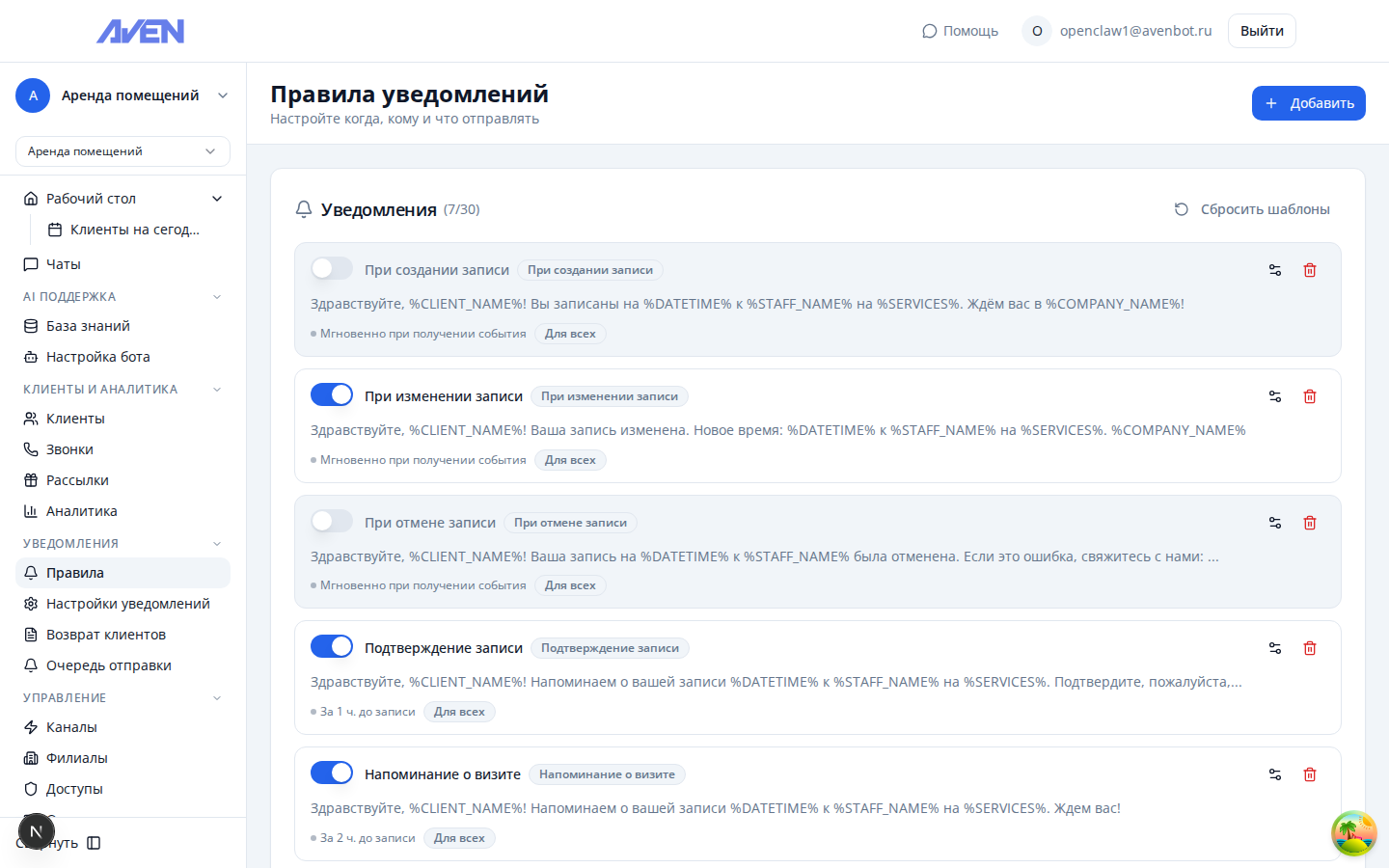
Task: Enable the При создании записи notification
Action: coord(332,268)
